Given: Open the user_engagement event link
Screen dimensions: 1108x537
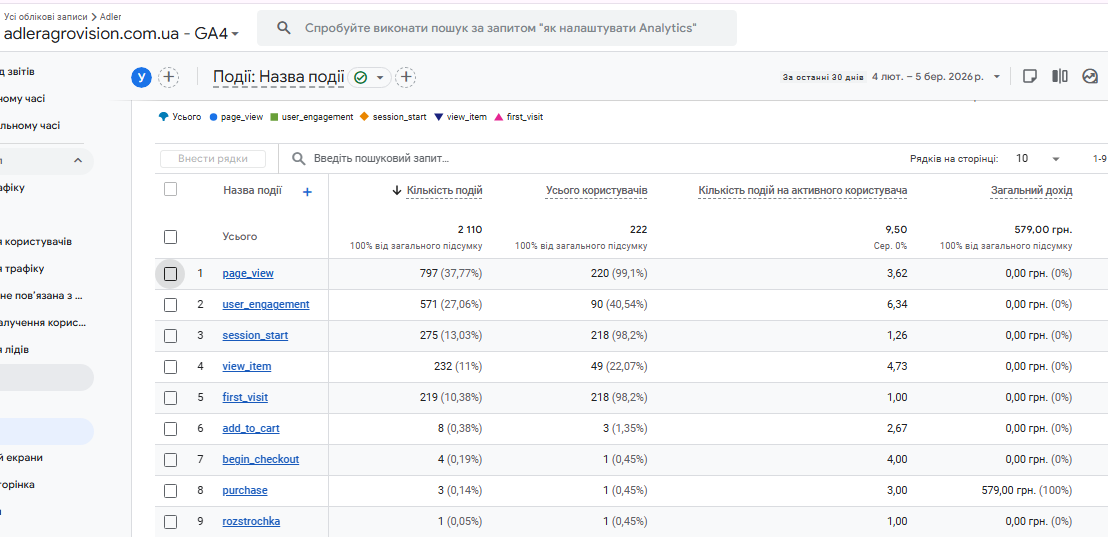Looking at the screenshot, I should coord(265,305).
